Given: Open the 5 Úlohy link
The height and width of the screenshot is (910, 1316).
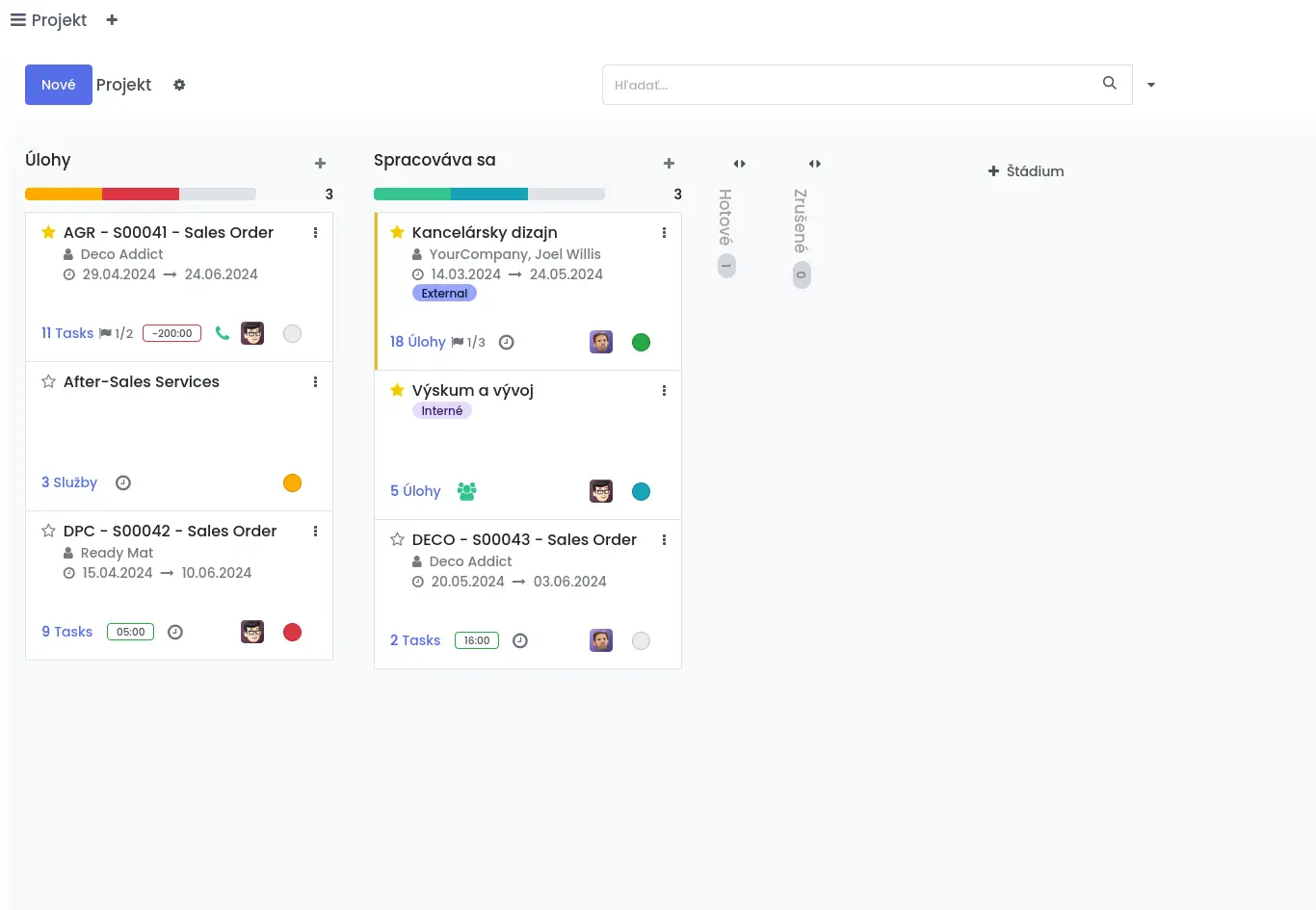Looking at the screenshot, I should click(x=415, y=491).
